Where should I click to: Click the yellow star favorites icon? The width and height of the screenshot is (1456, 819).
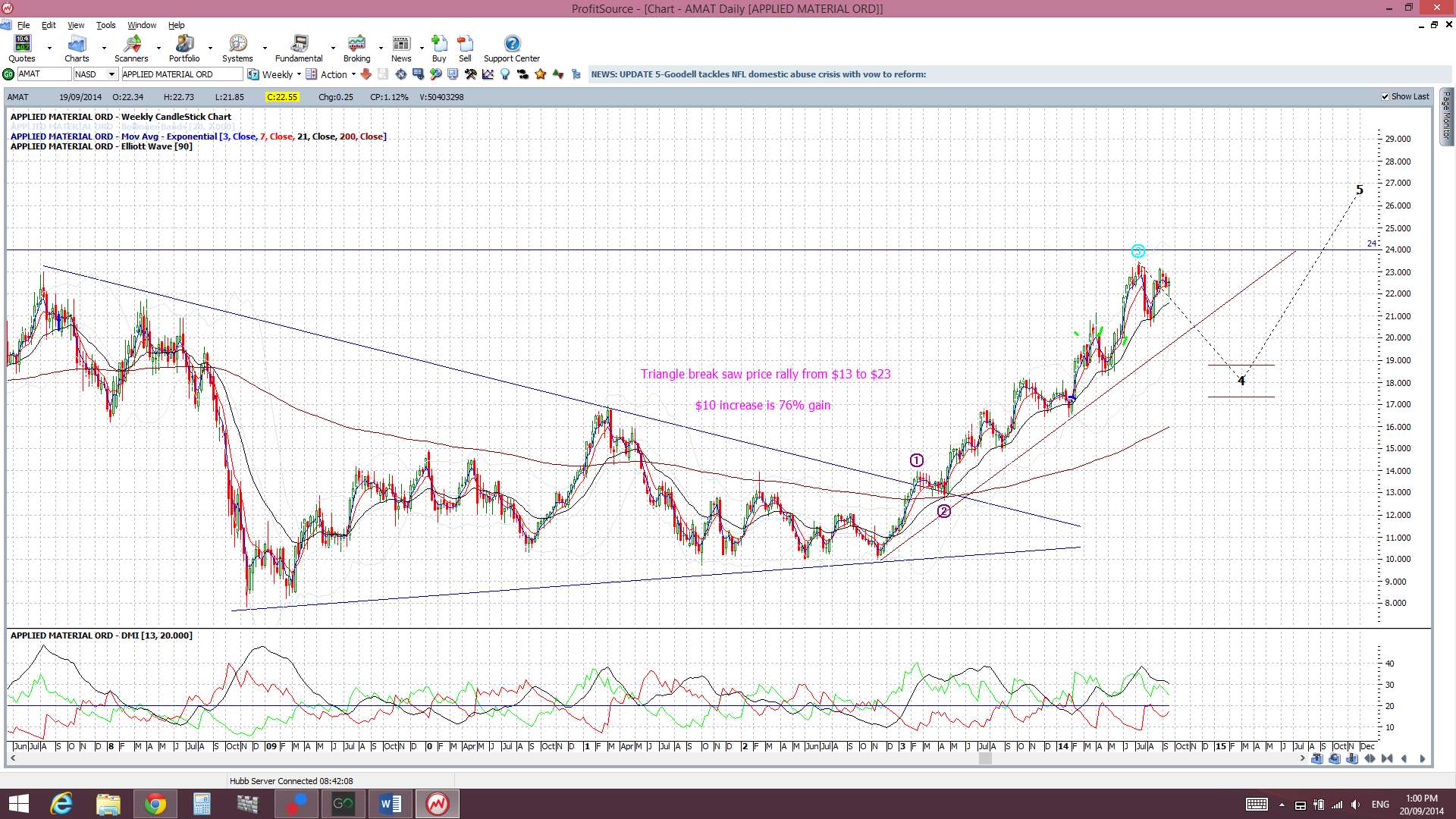point(541,74)
